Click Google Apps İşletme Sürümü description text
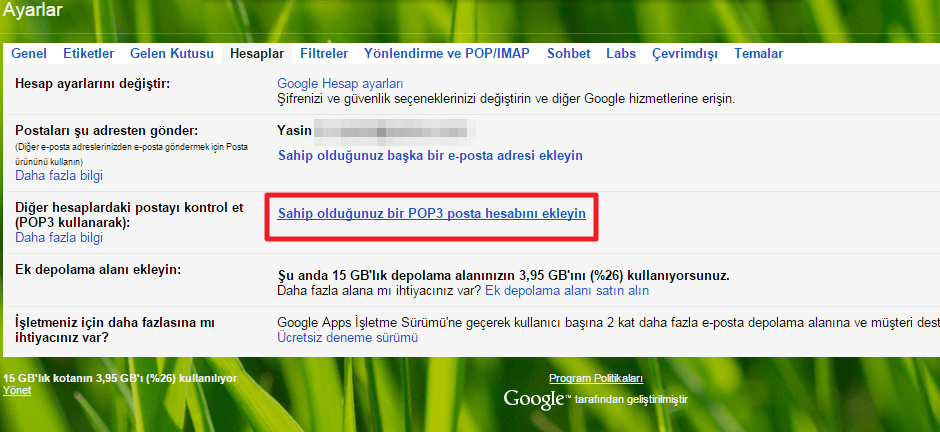Viewport: 940px width, 432px height. [x=608, y=323]
